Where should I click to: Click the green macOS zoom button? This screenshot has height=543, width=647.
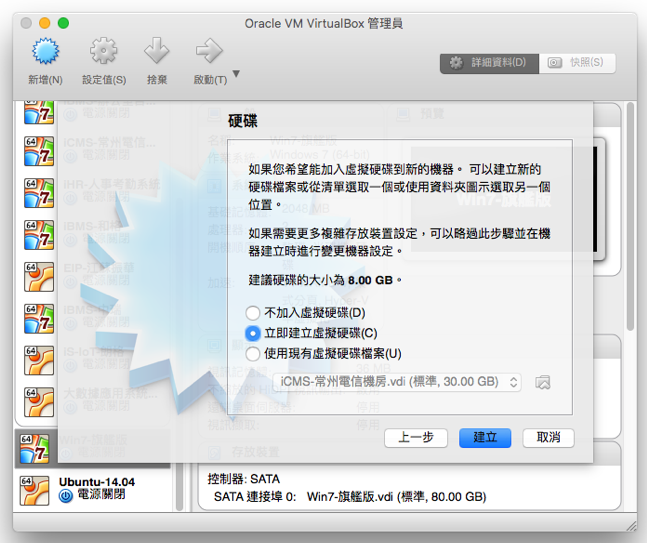64,23
